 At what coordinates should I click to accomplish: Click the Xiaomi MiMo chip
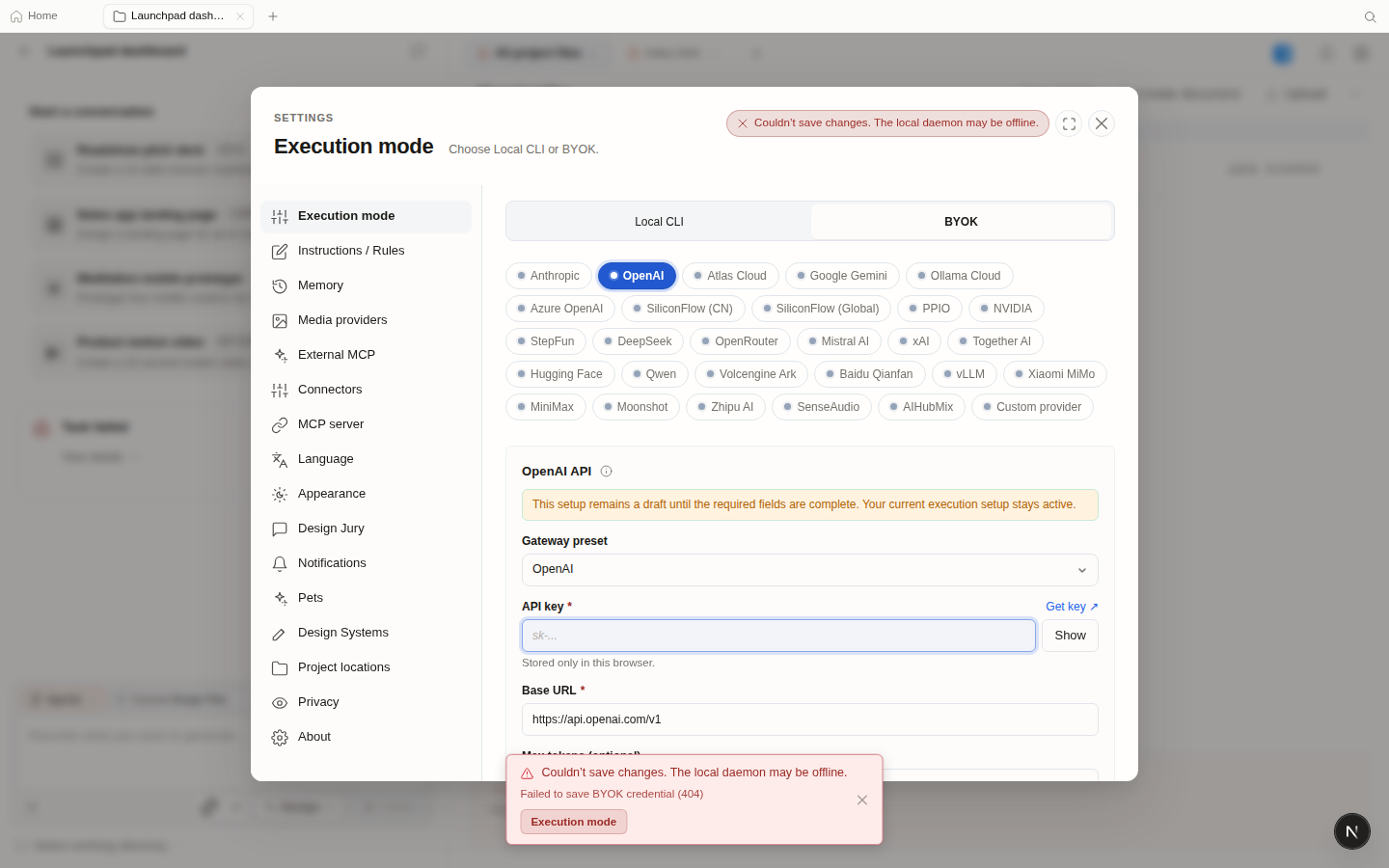1055,374
